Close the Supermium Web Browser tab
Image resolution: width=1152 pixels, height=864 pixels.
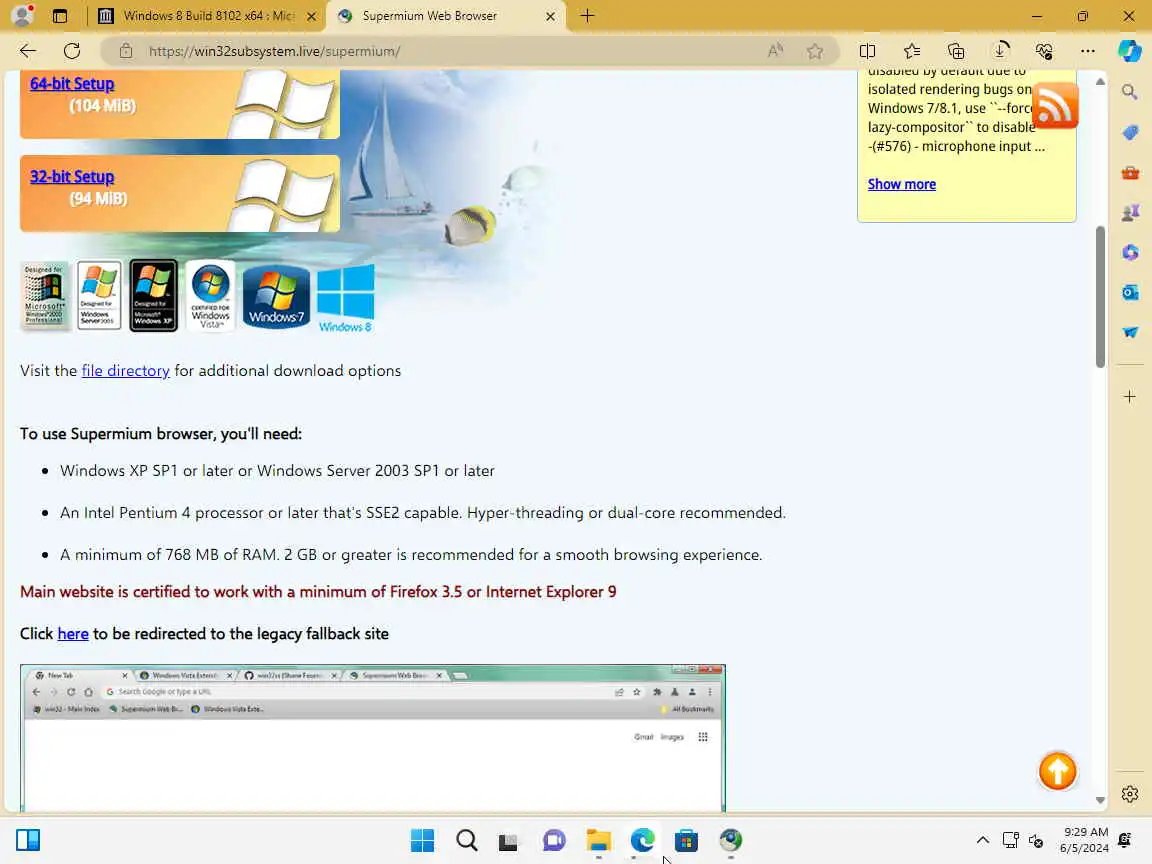[x=550, y=16]
